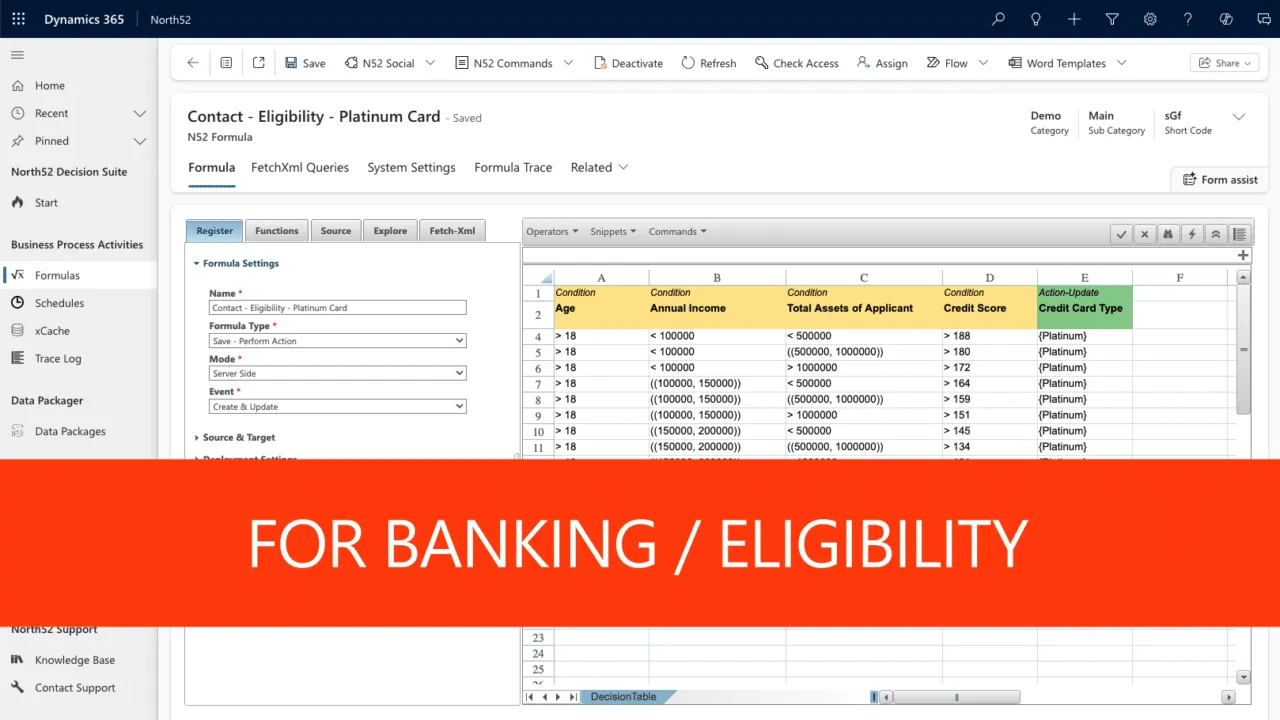Viewport: 1280px width, 720px height.
Task: Open the settings gear in the top bar
Action: [1150, 19]
